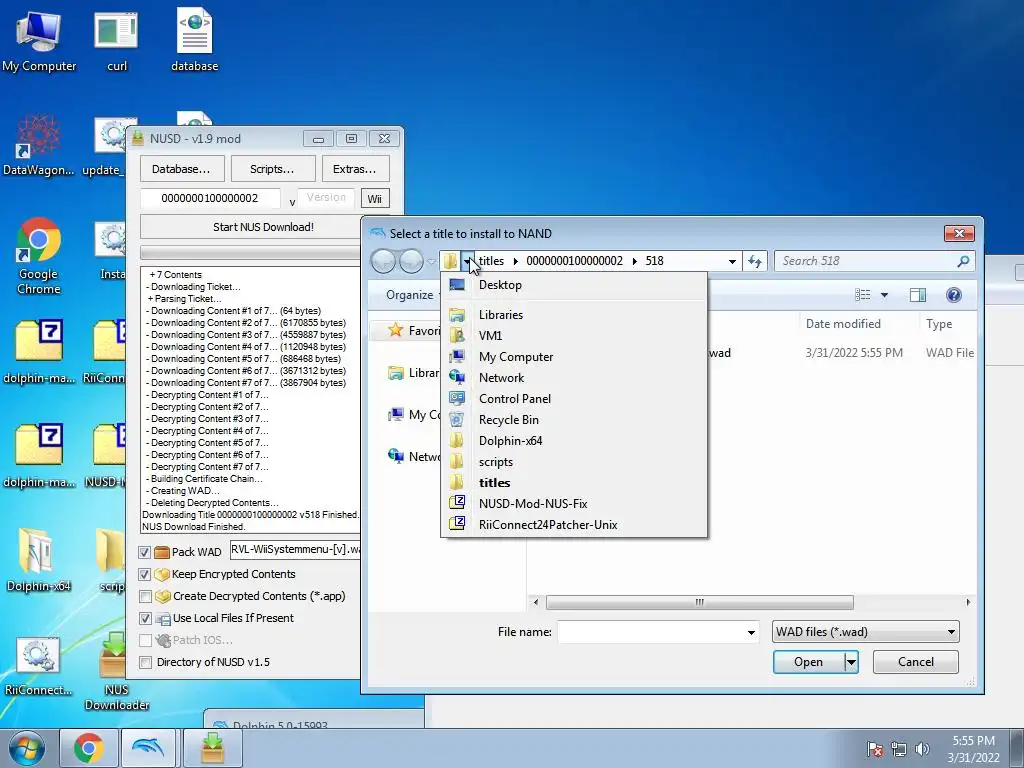
Task: Click the back navigation arrow in dialog
Action: 383,261
